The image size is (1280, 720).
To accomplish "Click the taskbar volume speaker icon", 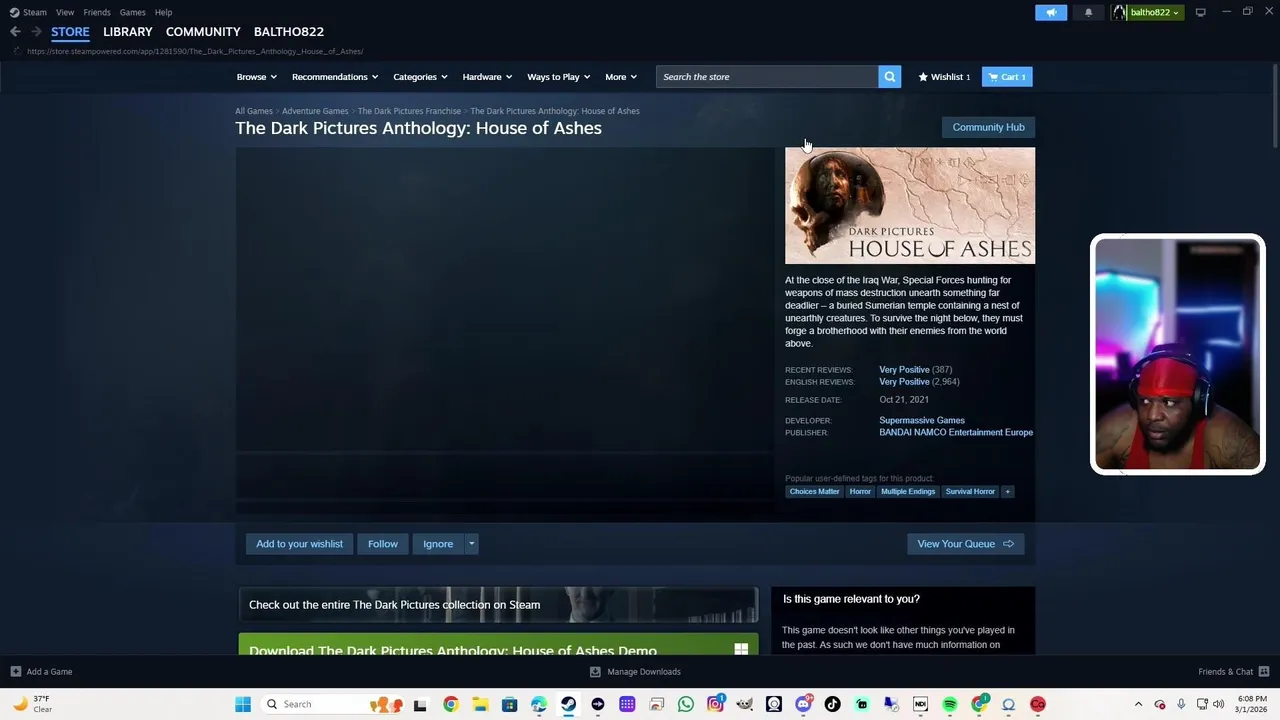I will [1218, 704].
